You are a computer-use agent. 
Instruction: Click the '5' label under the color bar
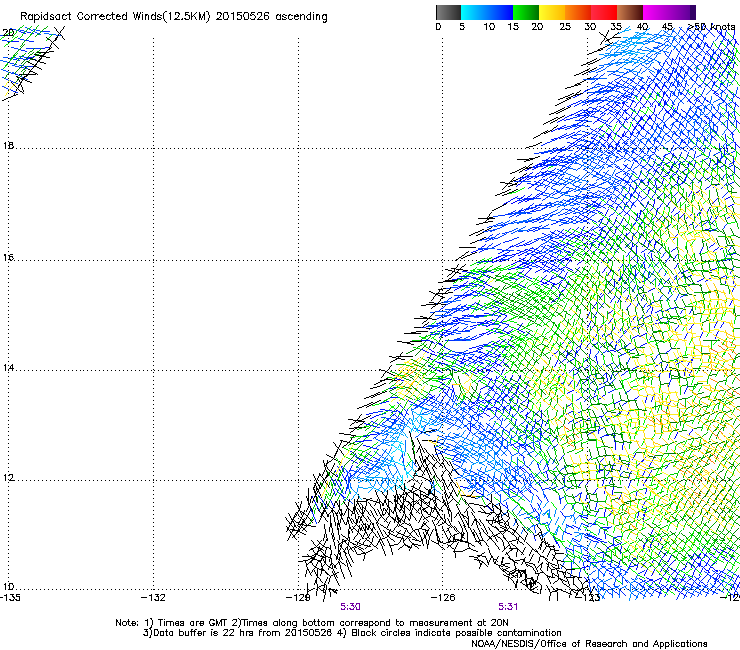(462, 27)
